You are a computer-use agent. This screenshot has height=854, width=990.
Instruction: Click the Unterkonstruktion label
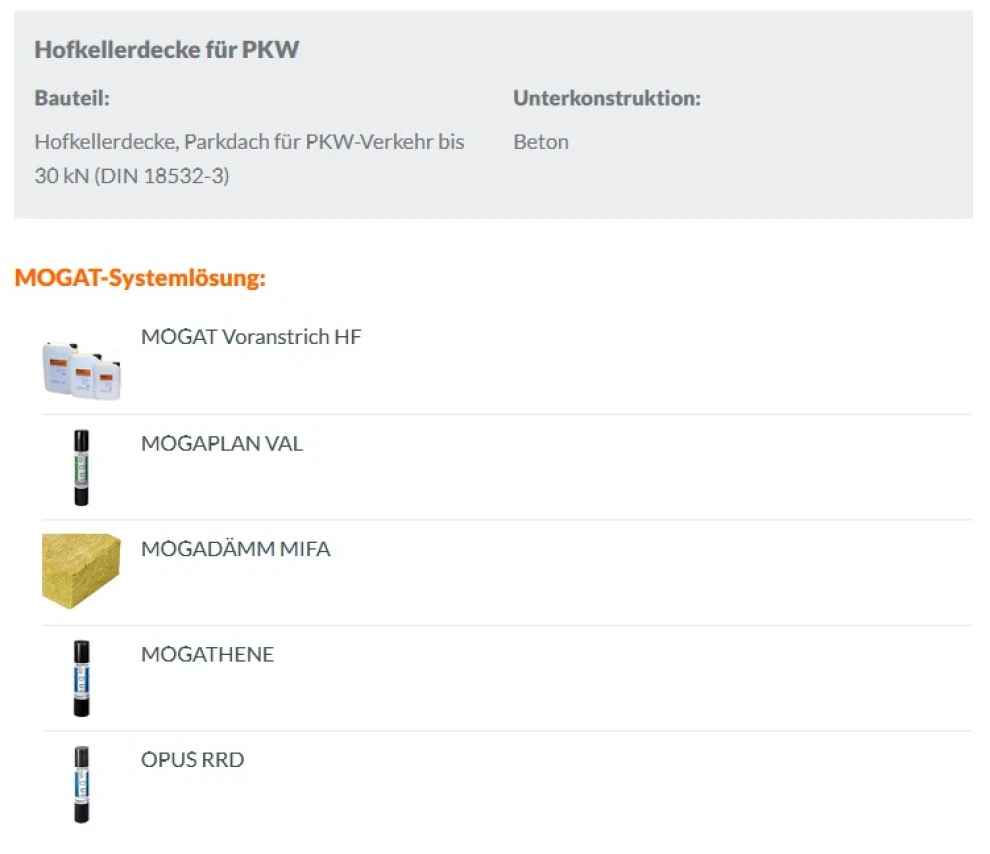tap(607, 98)
